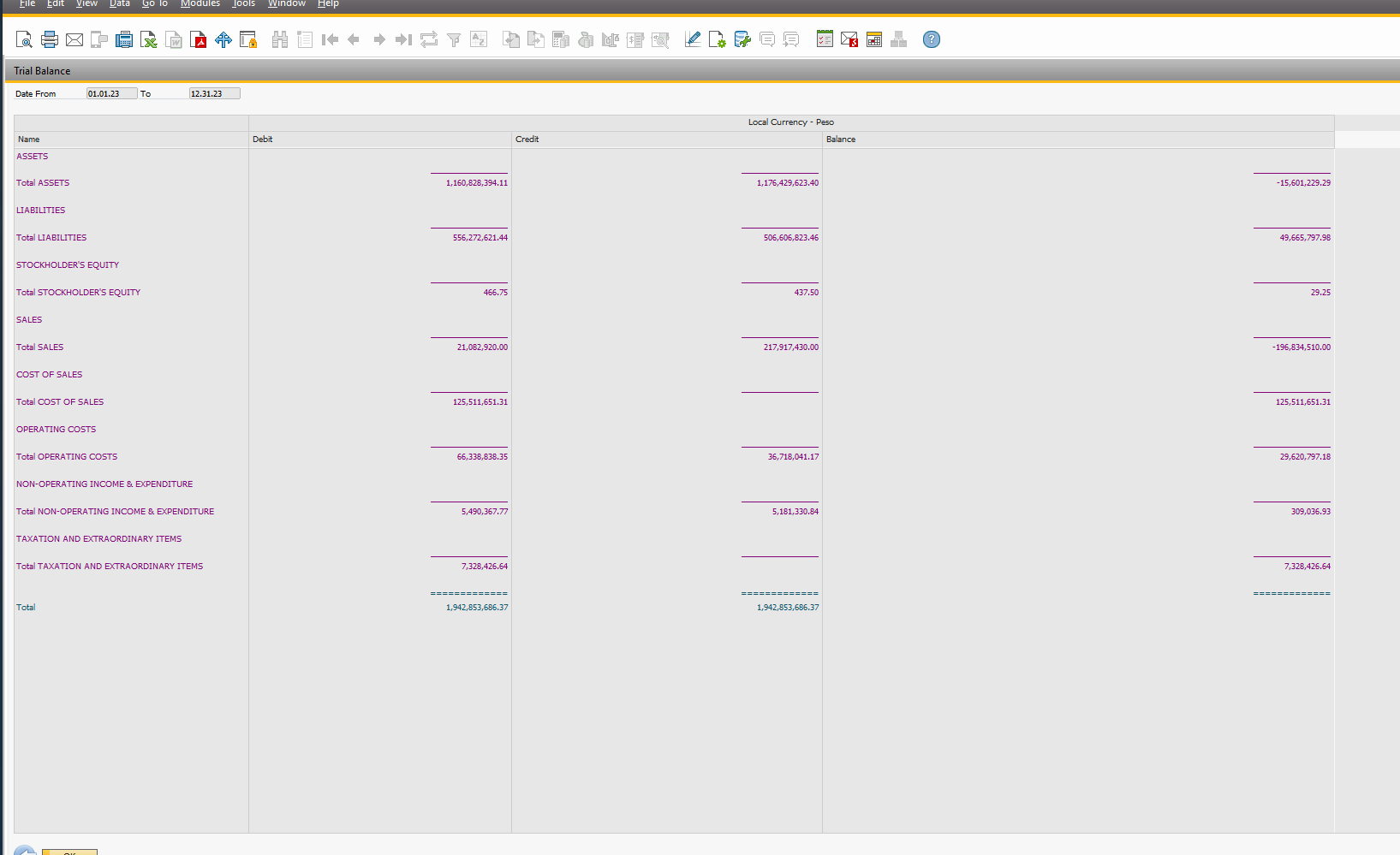This screenshot has height=855, width=1400.
Task: Open the Calendar icon in the toolbar
Action: tap(874, 39)
